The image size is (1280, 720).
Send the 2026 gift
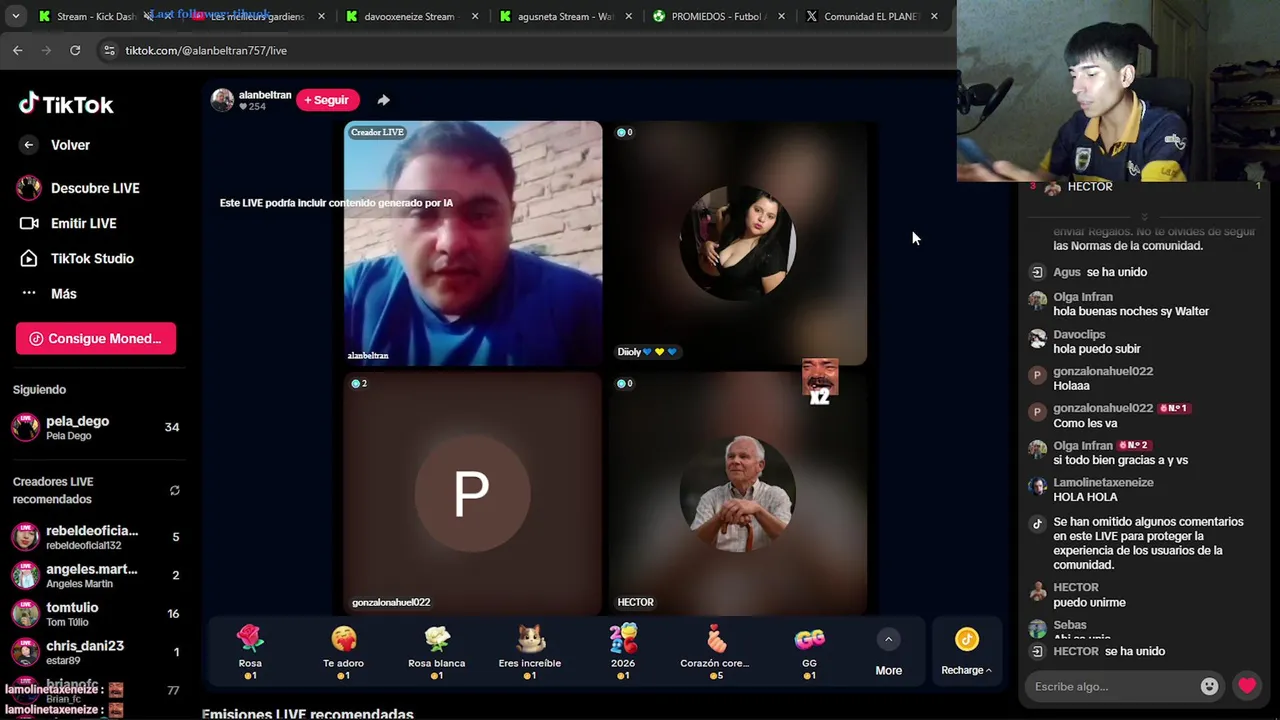tap(623, 652)
